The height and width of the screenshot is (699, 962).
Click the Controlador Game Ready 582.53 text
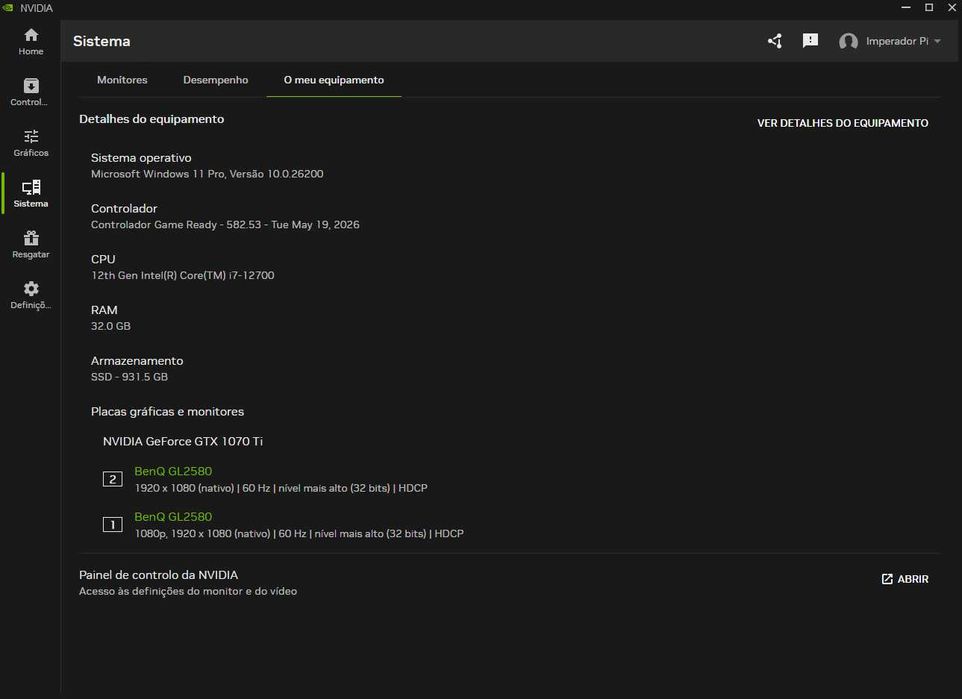click(225, 225)
